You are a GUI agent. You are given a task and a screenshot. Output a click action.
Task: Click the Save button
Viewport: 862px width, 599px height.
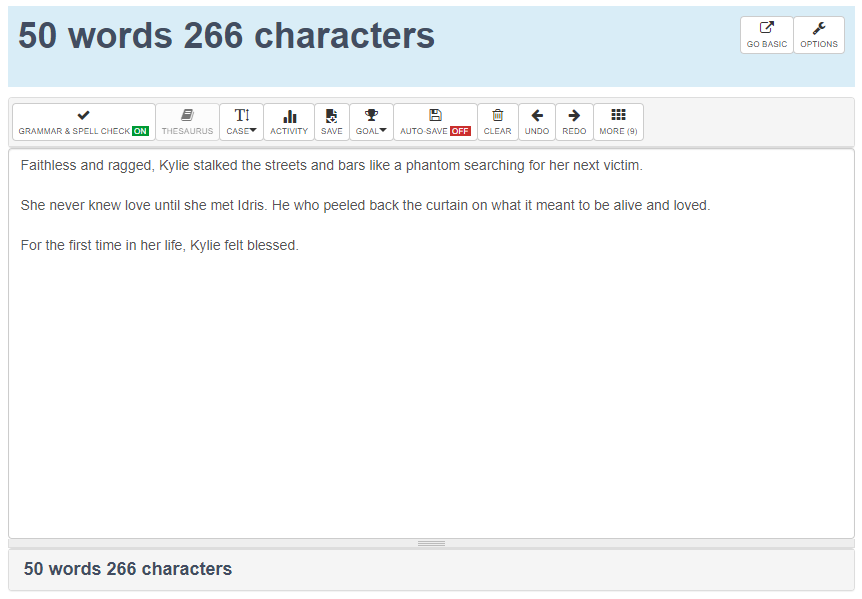tap(331, 122)
